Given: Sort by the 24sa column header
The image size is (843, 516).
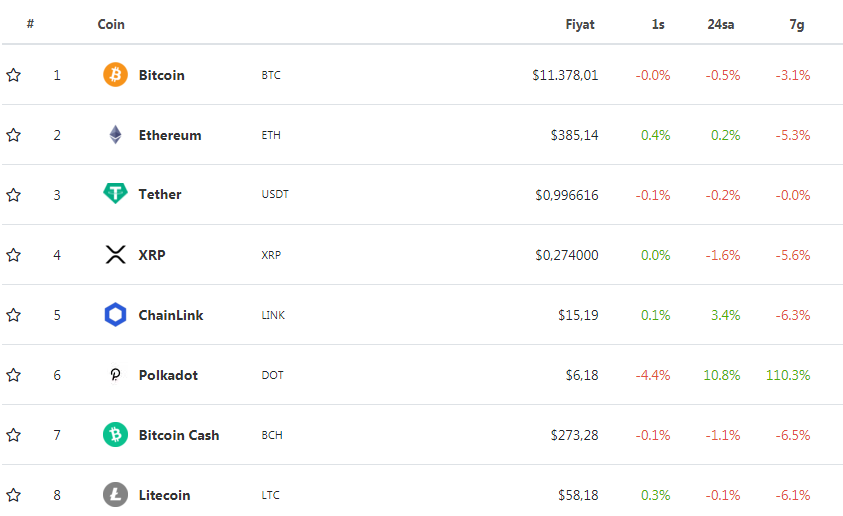Looking at the screenshot, I should (x=720, y=25).
